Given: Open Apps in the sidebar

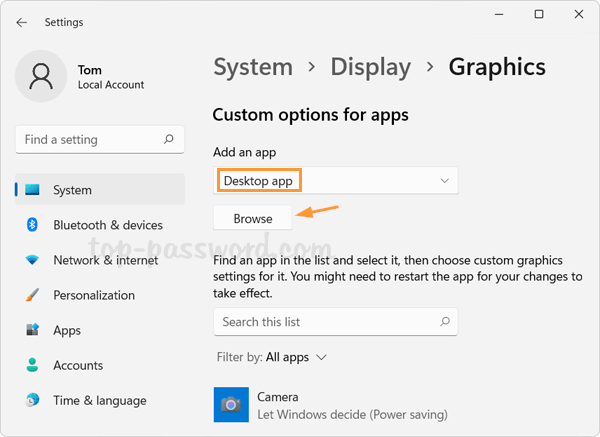Looking at the screenshot, I should coord(67,330).
